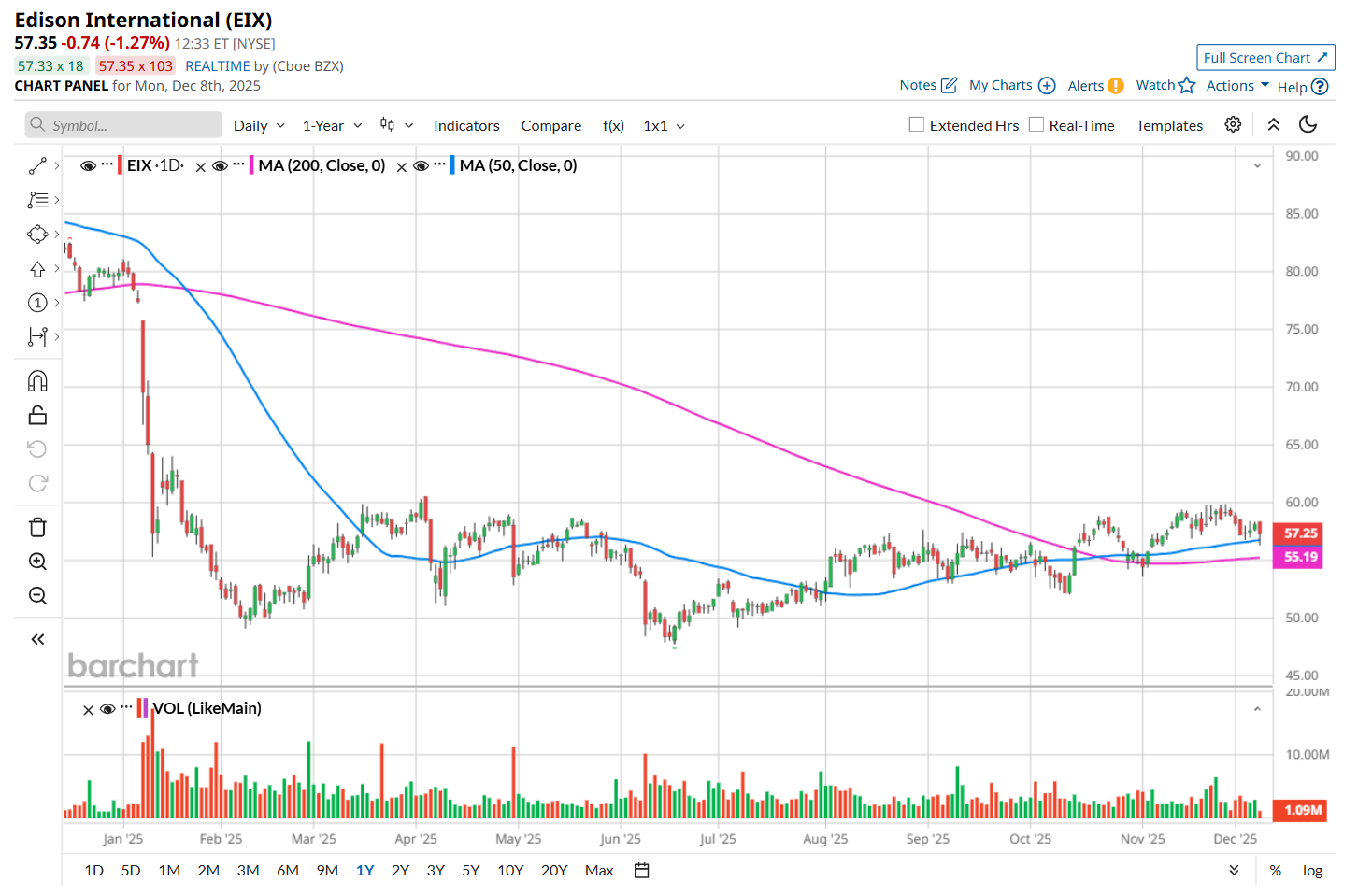Image resolution: width=1372 pixels, height=896 pixels.
Task: Click the Symbol search field
Action: [x=124, y=126]
